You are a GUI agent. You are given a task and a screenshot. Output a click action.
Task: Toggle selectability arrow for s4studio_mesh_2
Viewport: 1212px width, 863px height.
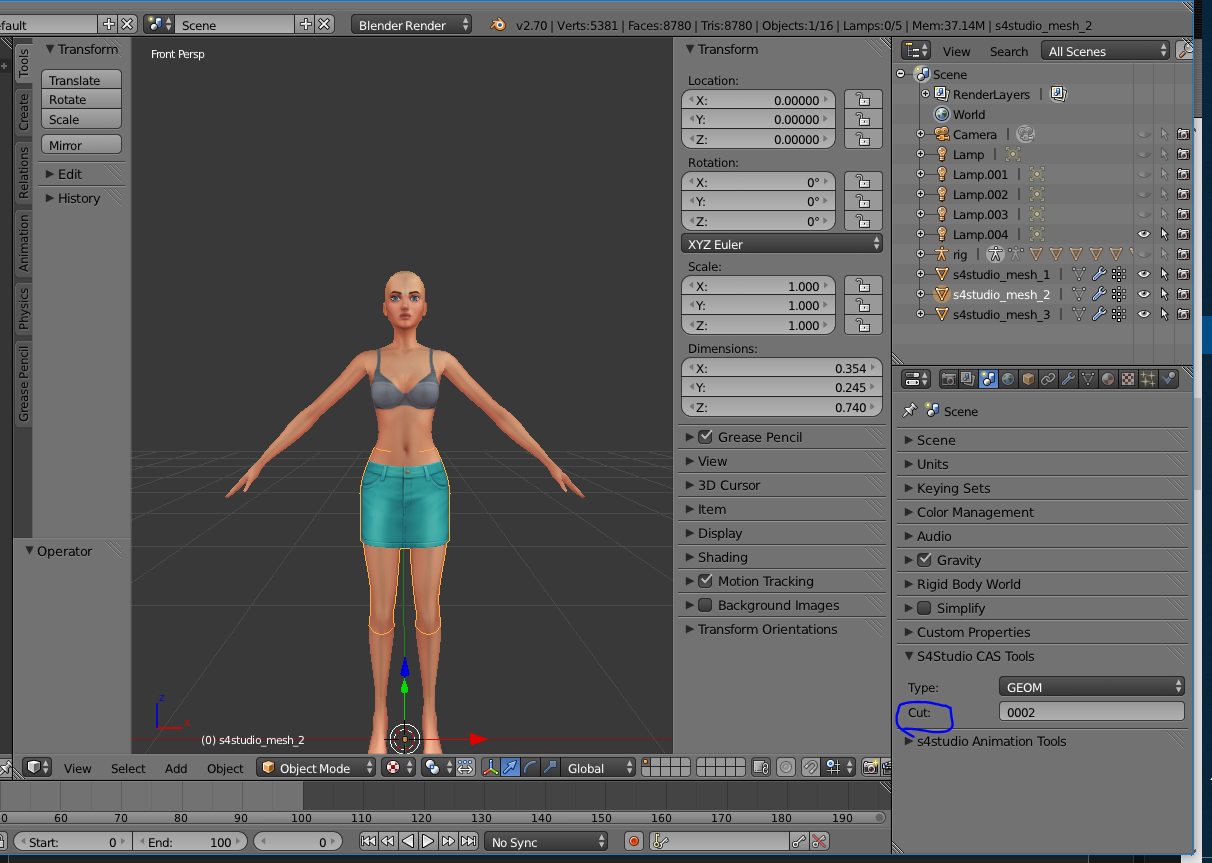[x=1164, y=294]
